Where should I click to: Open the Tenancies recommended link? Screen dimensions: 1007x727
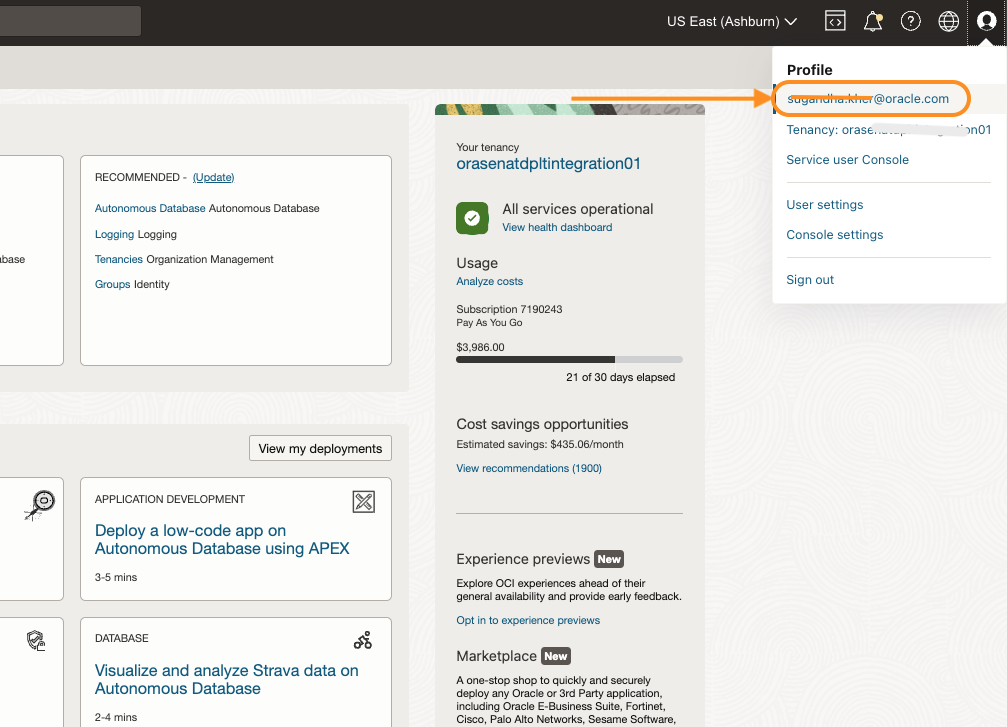tap(119, 259)
